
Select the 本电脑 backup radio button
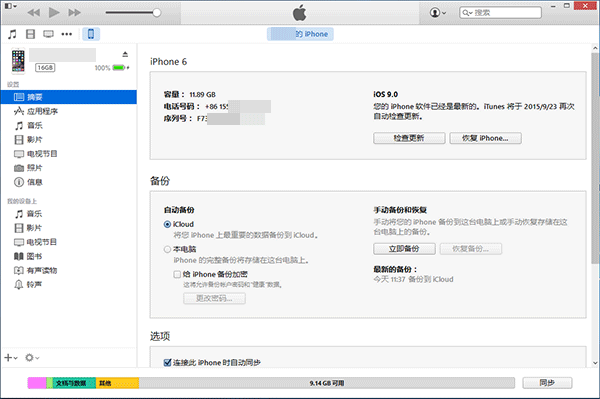[x=167, y=249]
